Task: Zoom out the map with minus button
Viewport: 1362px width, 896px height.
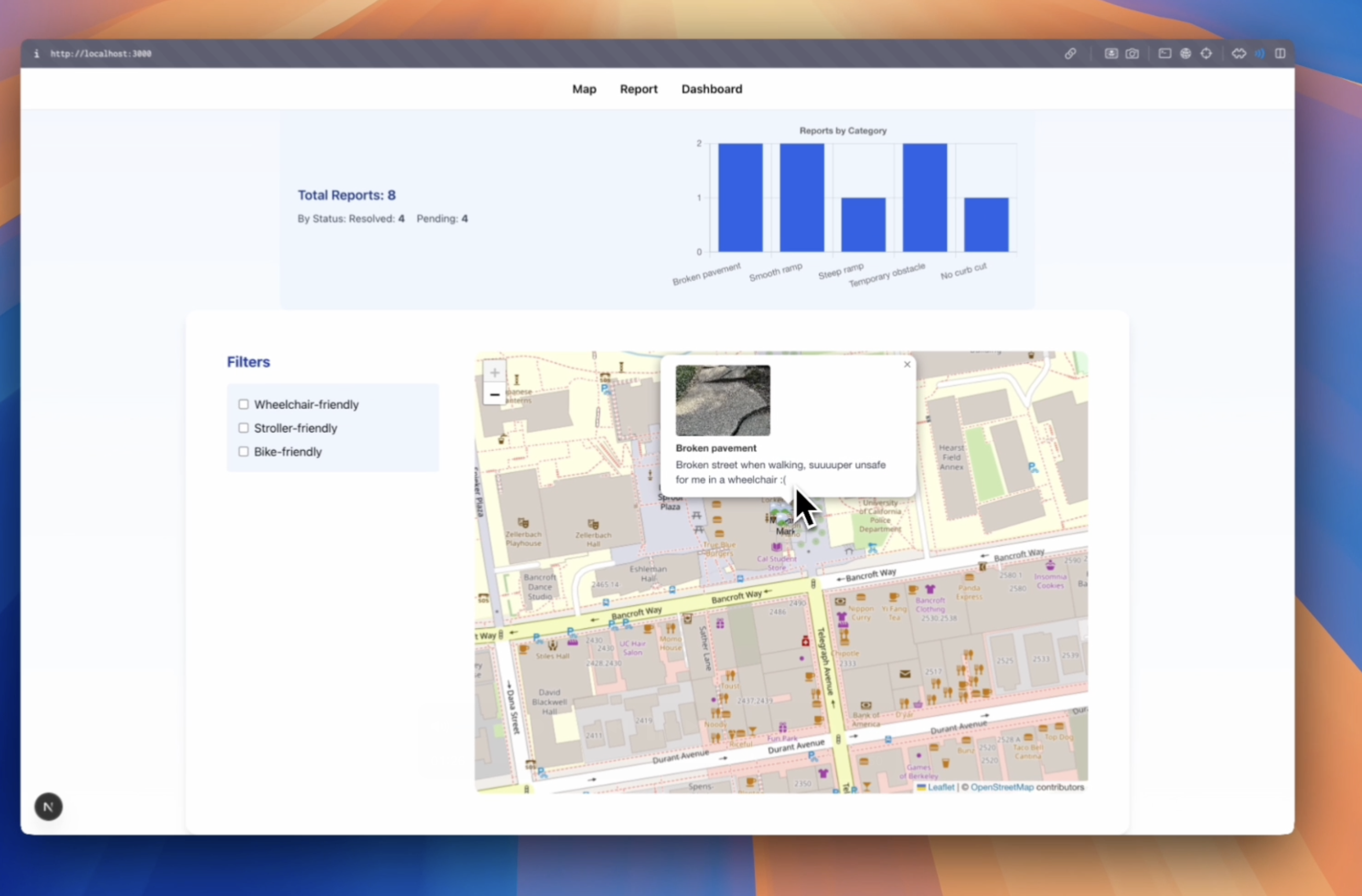Action: pos(494,395)
